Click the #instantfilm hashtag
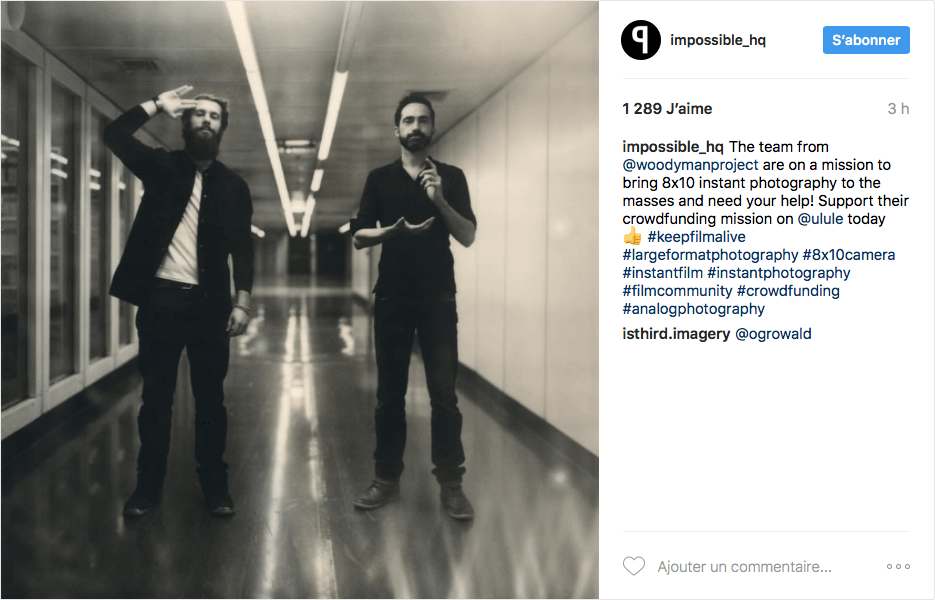935x600 pixels. click(662, 273)
